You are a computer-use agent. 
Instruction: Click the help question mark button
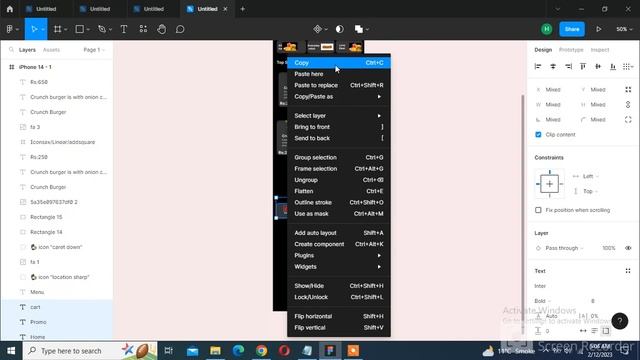click(x=620, y=321)
